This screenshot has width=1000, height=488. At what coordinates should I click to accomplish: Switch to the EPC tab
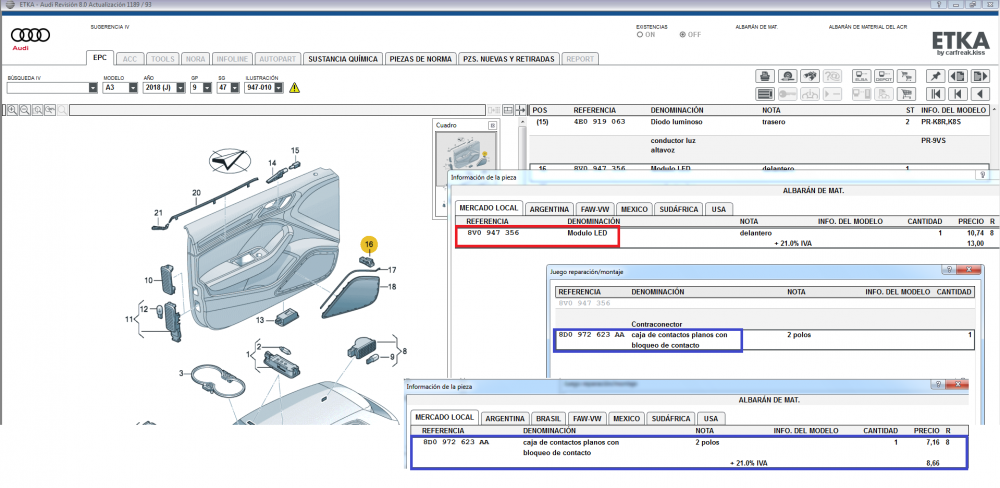point(100,58)
